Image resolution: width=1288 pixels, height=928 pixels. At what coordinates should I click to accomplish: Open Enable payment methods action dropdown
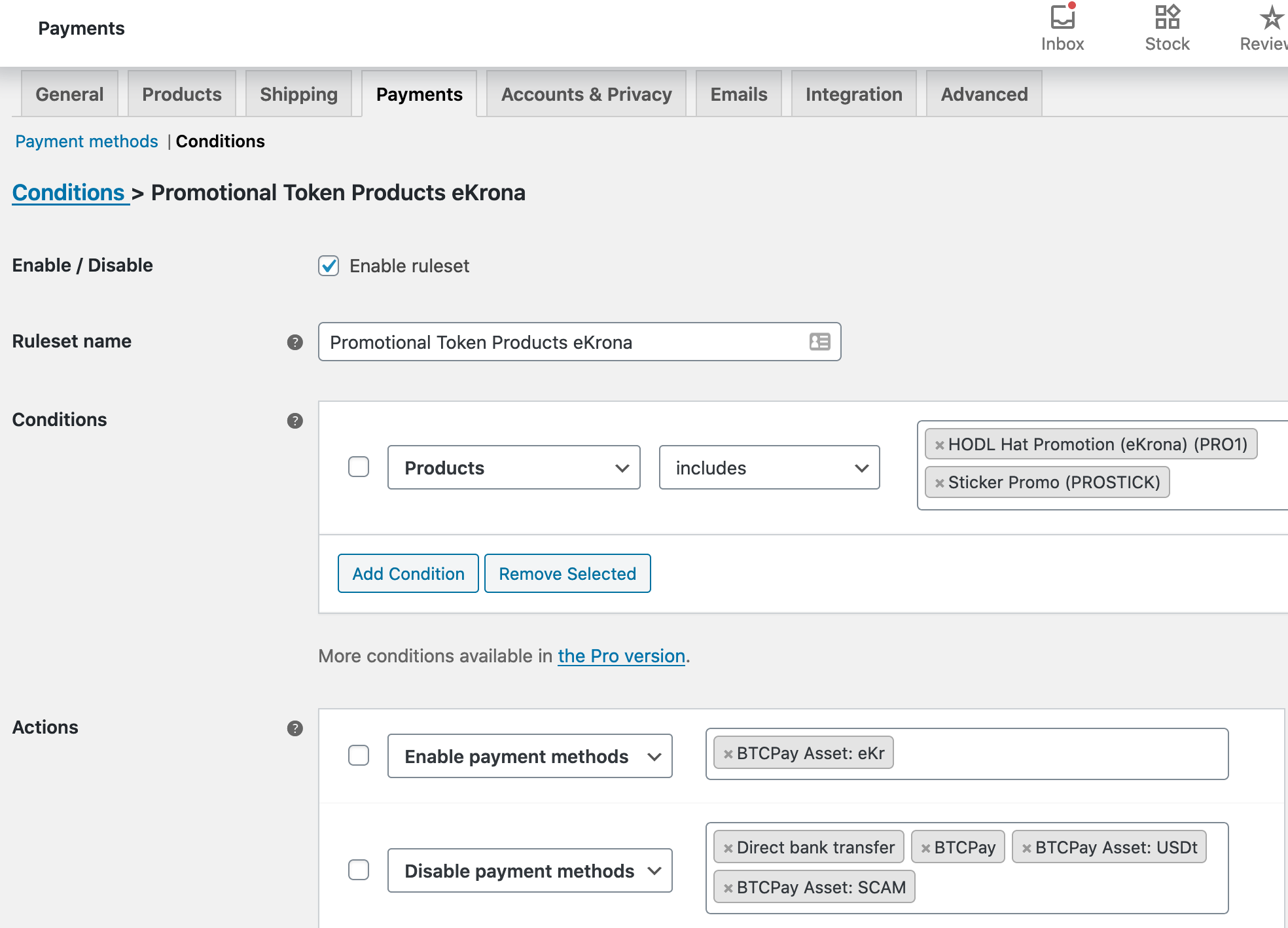pos(529,756)
